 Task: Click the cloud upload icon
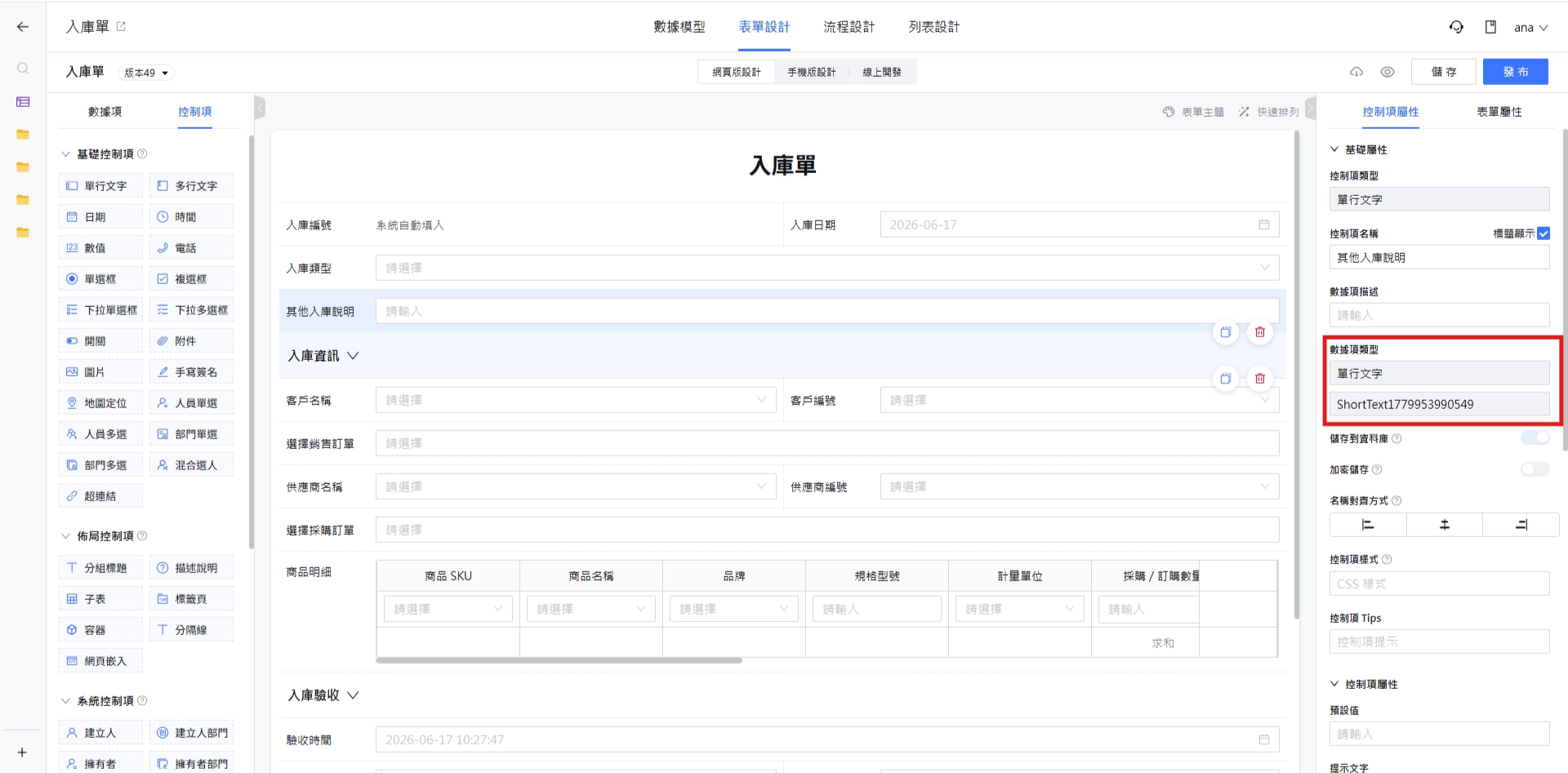(1356, 72)
